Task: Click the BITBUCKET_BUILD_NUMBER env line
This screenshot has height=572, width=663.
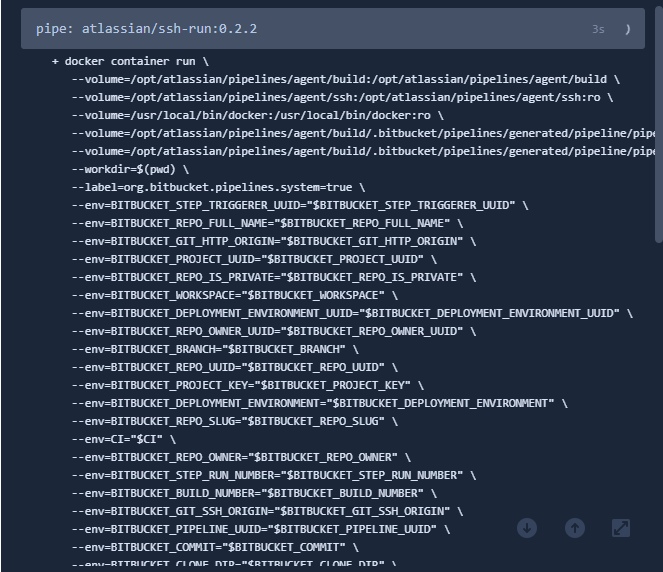Action: [254, 494]
